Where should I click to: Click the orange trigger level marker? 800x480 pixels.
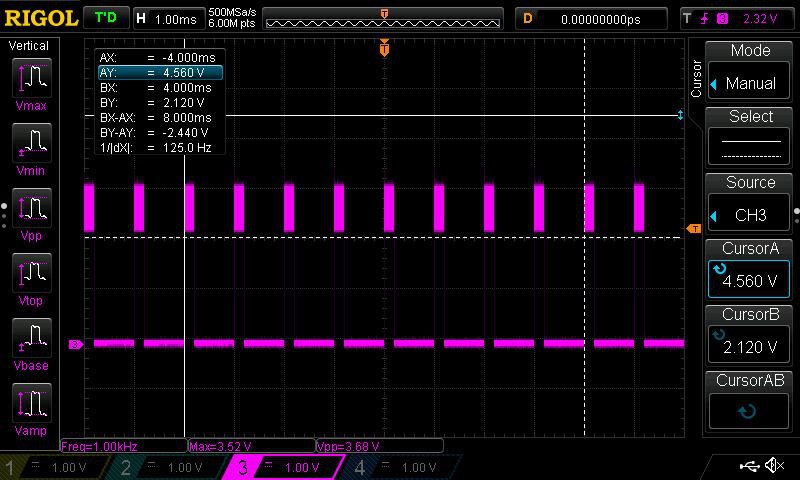point(693,229)
